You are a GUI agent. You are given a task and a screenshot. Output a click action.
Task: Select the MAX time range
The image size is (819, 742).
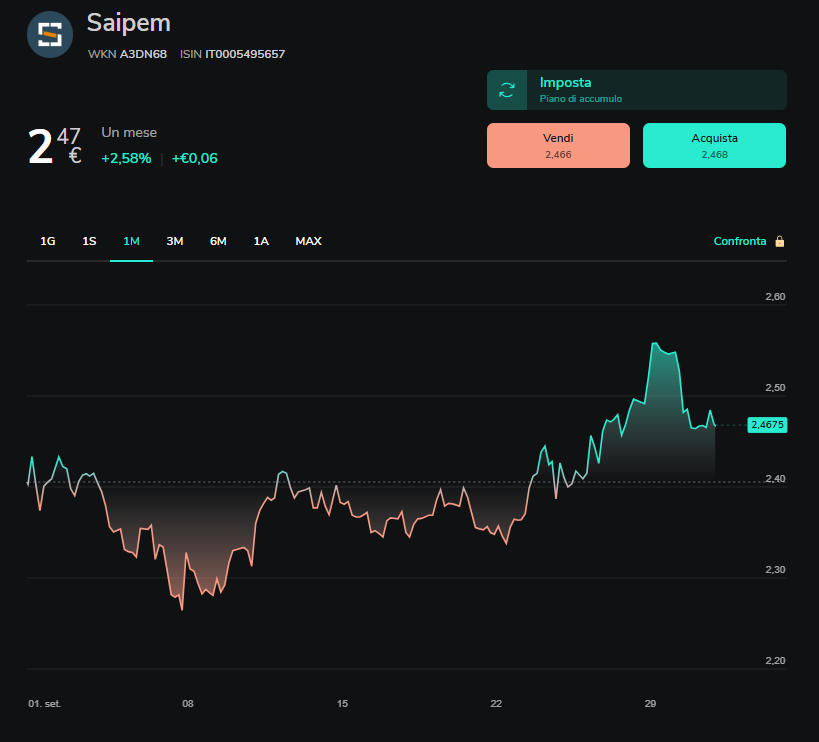click(x=308, y=241)
